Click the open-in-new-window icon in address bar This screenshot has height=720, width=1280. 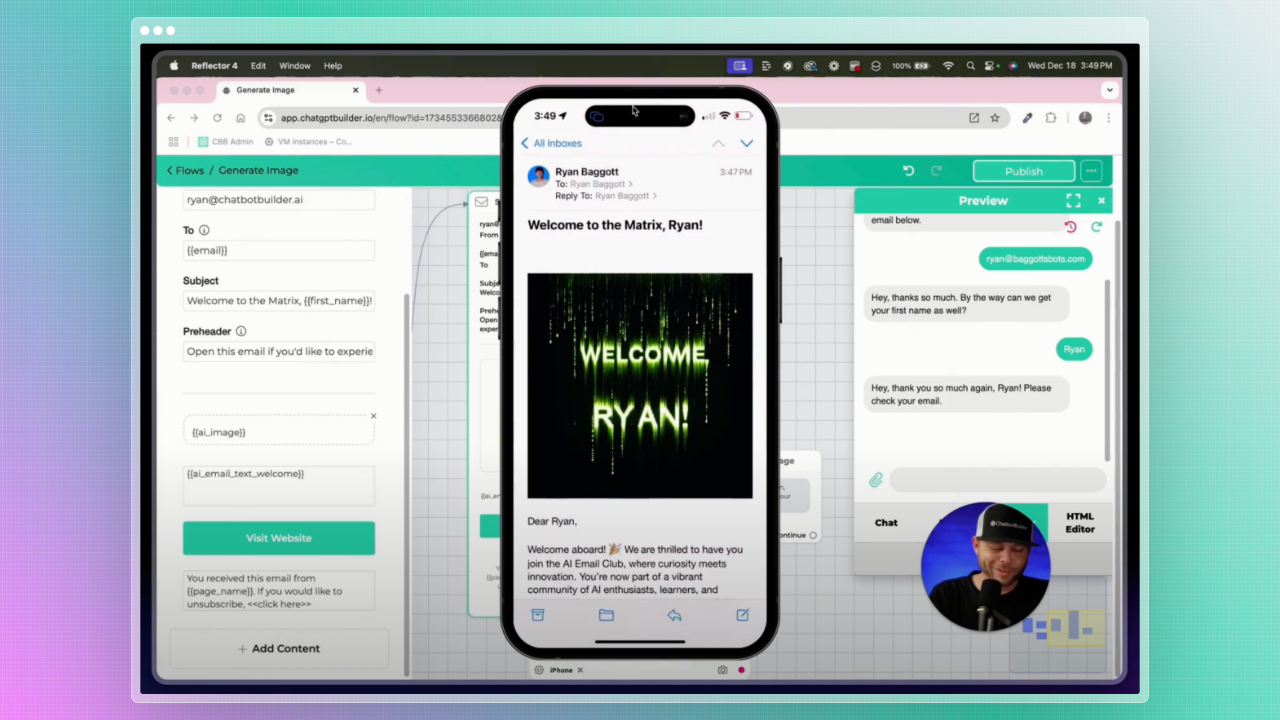click(x=974, y=118)
